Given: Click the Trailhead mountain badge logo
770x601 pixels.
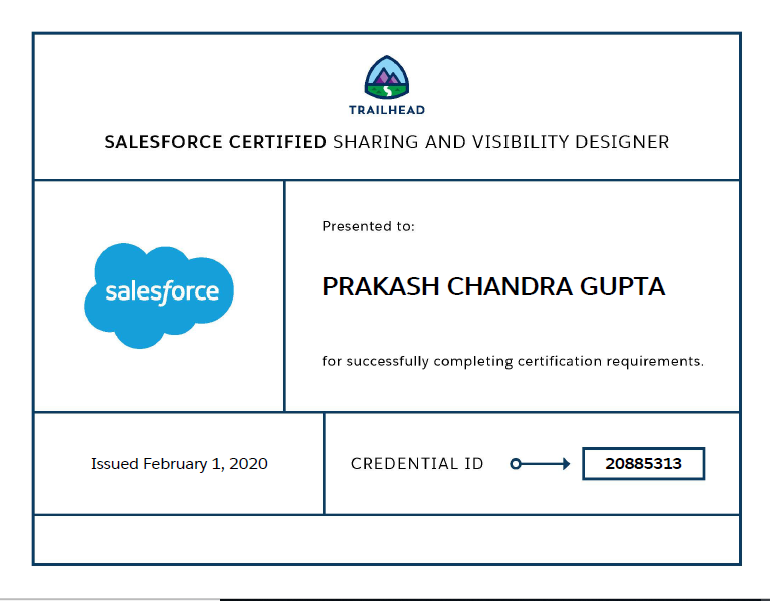Looking at the screenshot, I should click(x=386, y=78).
